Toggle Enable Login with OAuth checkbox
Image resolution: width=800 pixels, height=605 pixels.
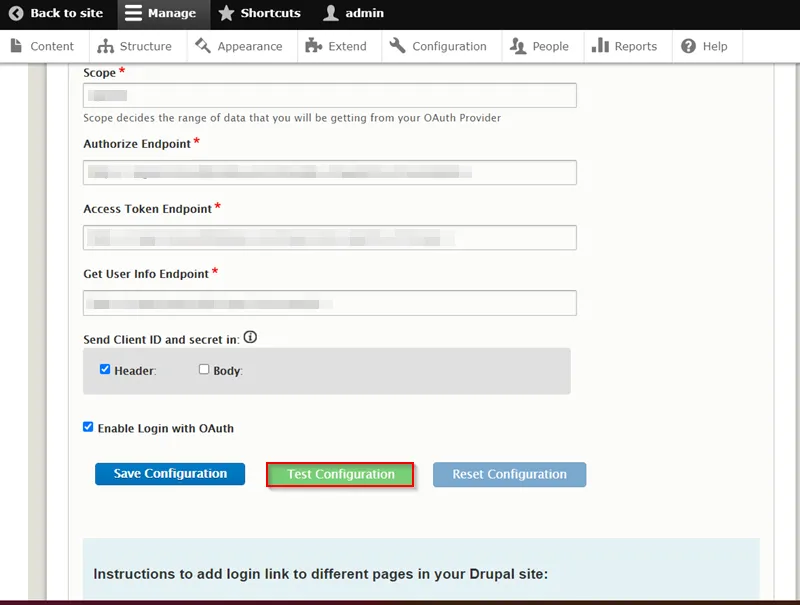(x=89, y=427)
